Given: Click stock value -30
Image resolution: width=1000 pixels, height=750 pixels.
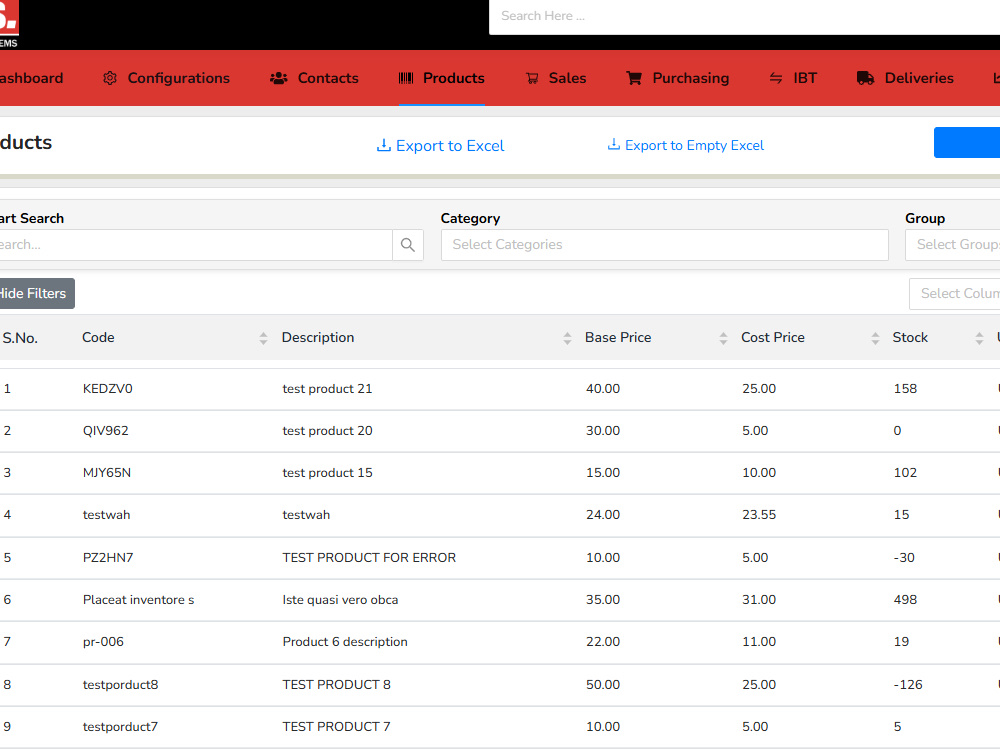Looking at the screenshot, I should [x=904, y=557].
